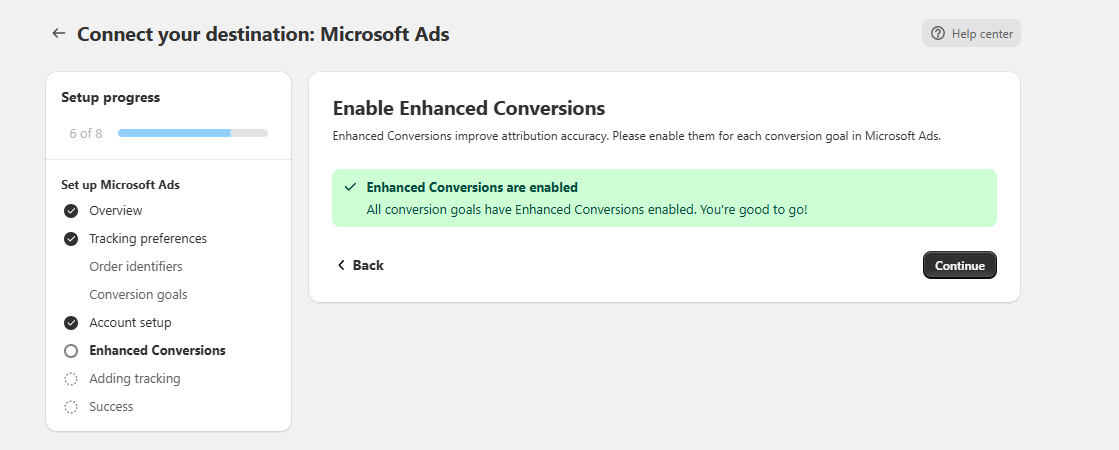Click the Overview completed checkmark icon
Viewport: 1119px width, 450px height.
71,211
